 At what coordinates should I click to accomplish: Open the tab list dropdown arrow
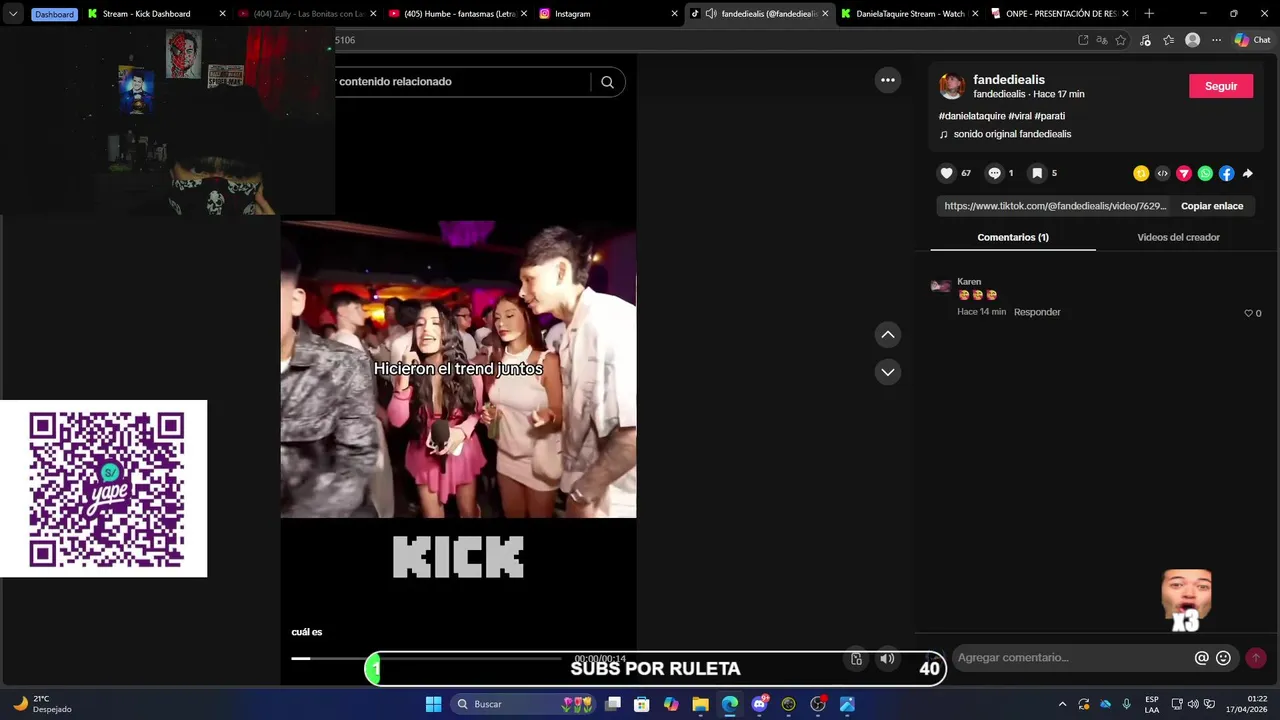click(13, 14)
